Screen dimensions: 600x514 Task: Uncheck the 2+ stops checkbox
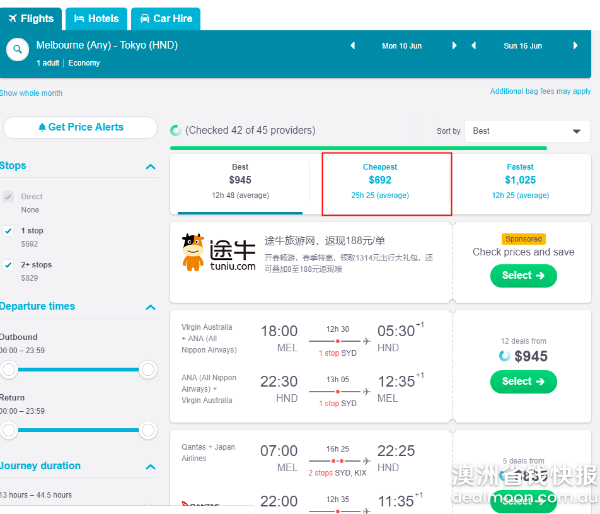coord(8,265)
